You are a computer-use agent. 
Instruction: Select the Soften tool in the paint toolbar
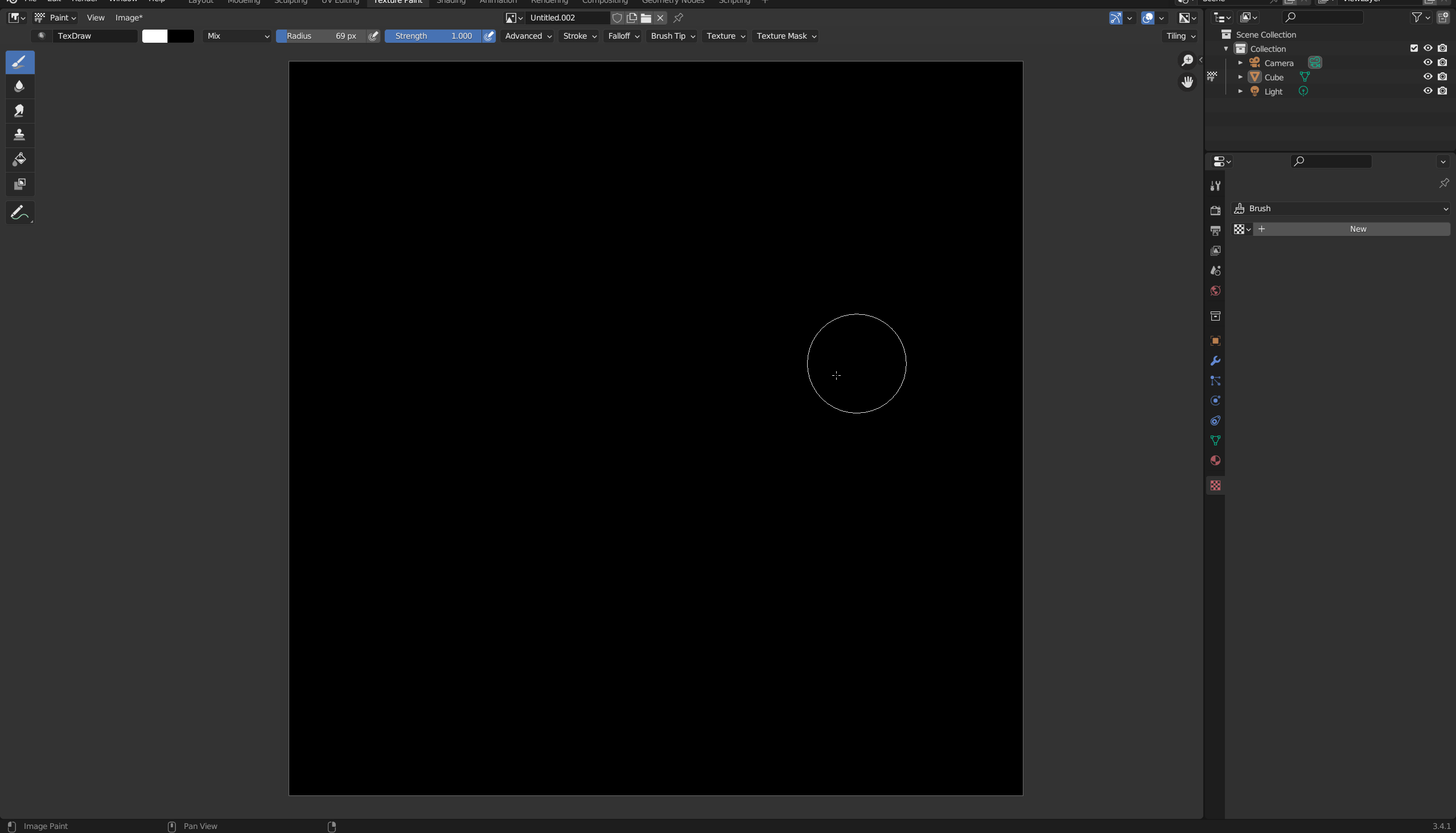19,87
